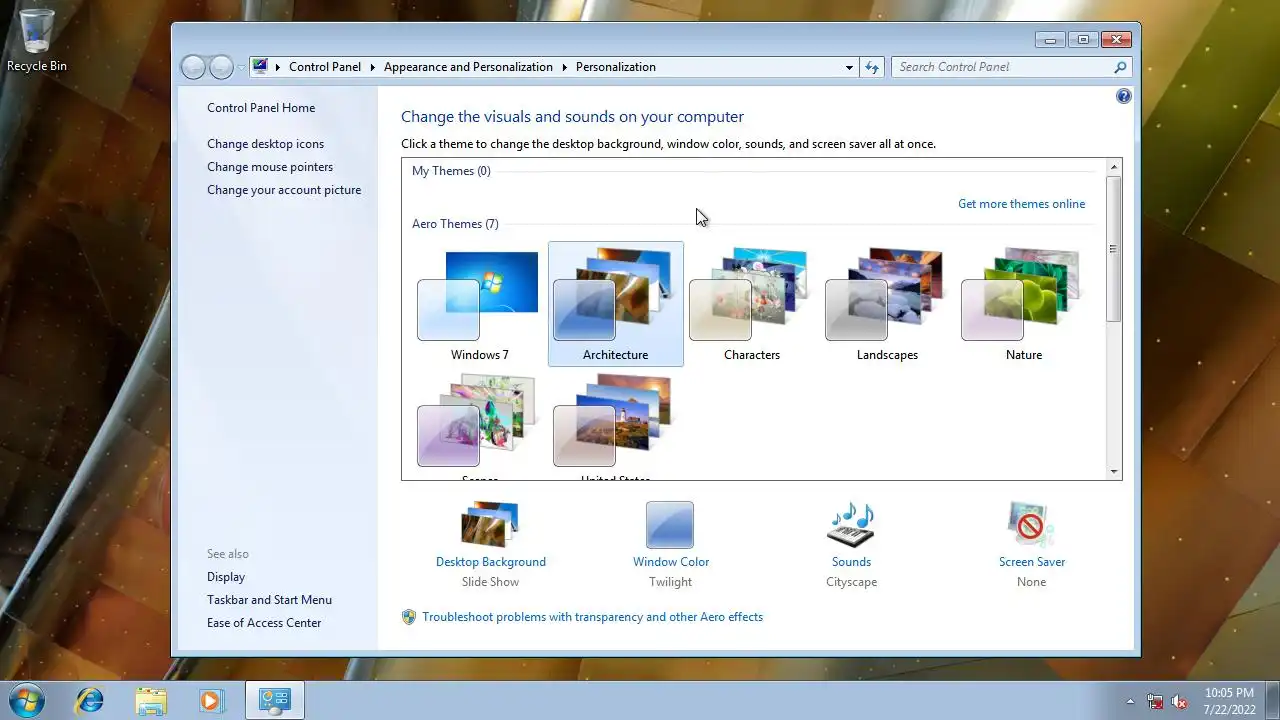Screen dimensions: 1280x720
Task: Expand arrow after Appearance and Personalization breadcrumb
Action: pyautogui.click(x=564, y=67)
